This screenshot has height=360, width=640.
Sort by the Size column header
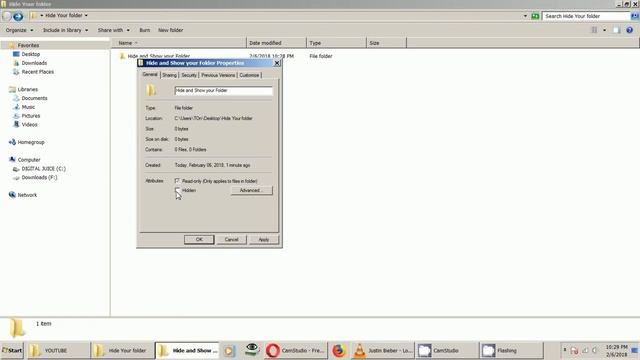(x=386, y=43)
